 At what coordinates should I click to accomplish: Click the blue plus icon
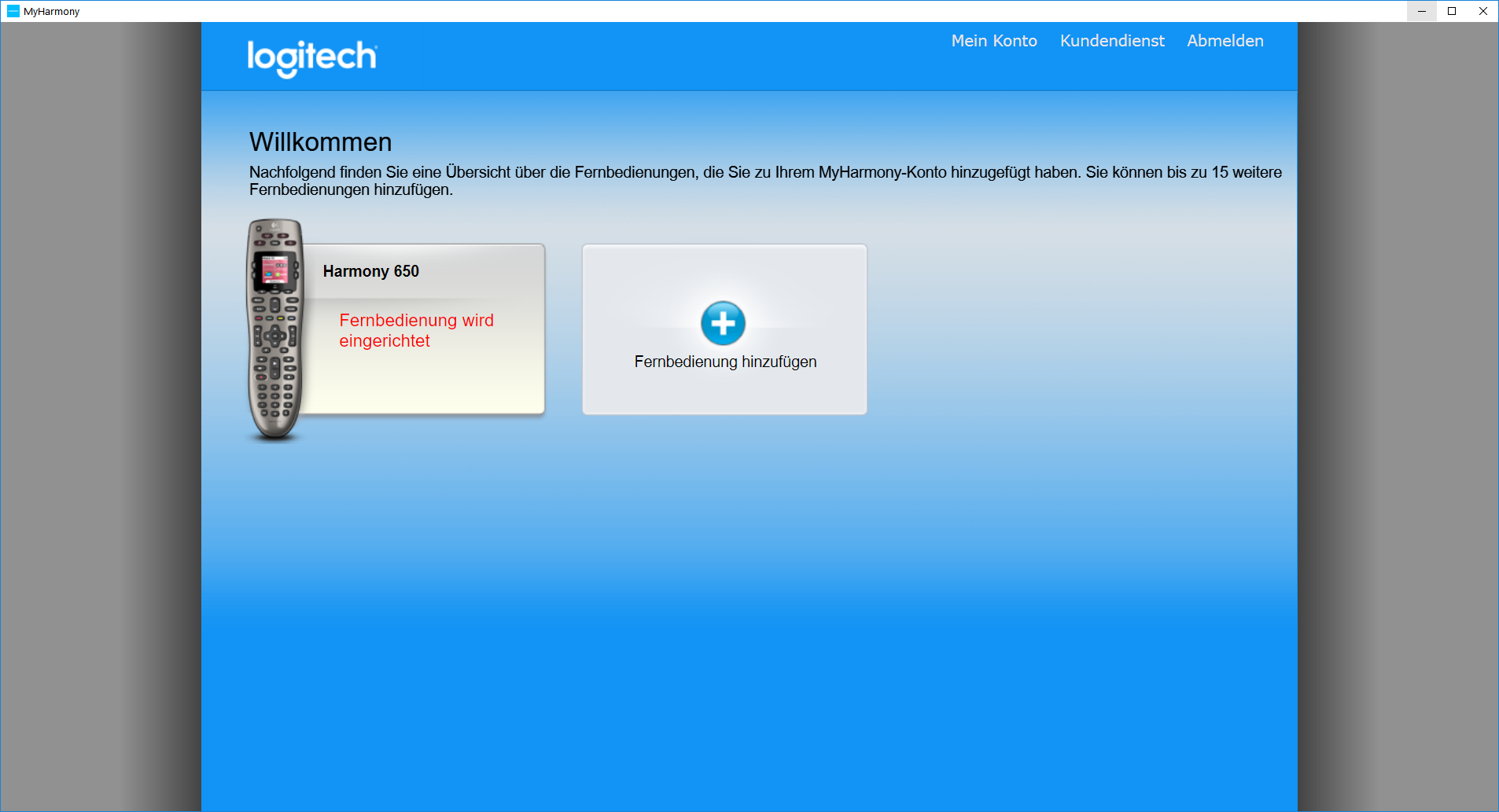coord(723,323)
